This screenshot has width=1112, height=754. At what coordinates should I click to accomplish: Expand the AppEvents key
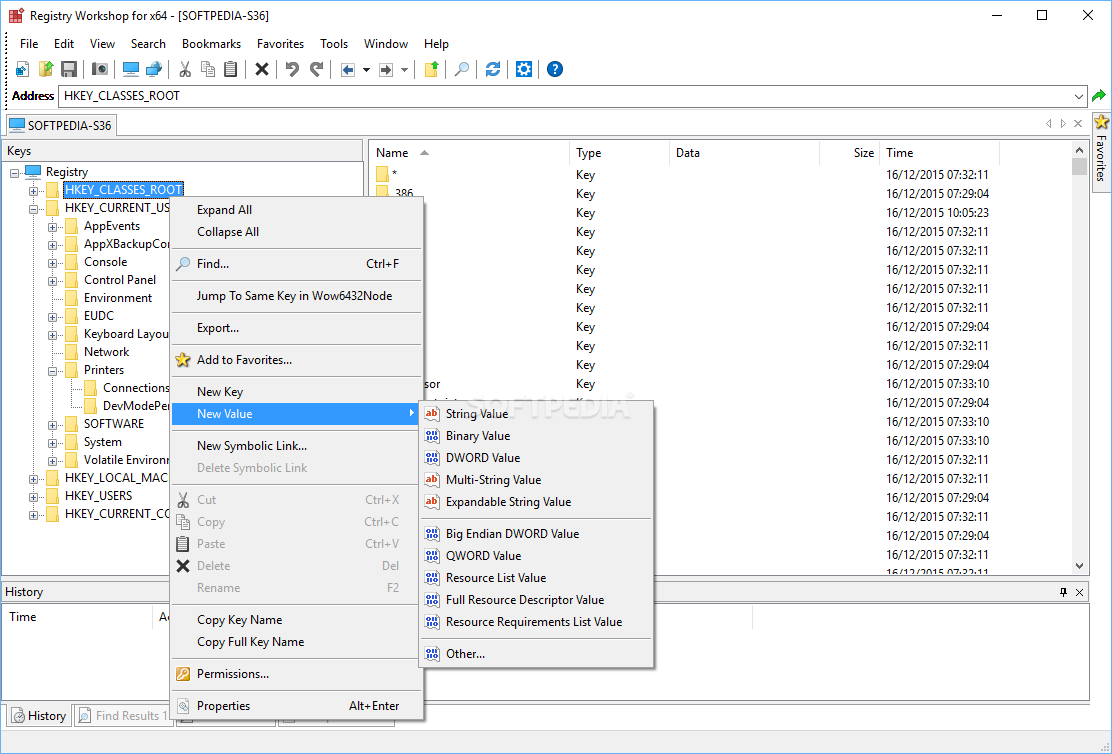click(x=52, y=227)
